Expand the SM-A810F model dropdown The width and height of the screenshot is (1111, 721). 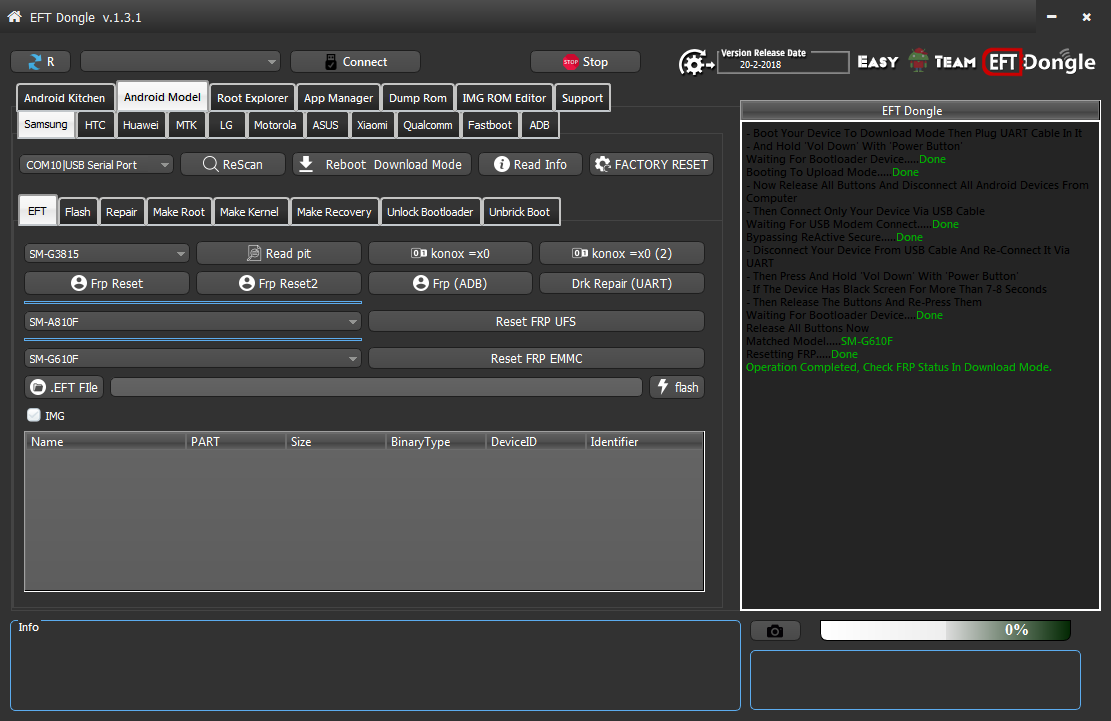click(193, 322)
